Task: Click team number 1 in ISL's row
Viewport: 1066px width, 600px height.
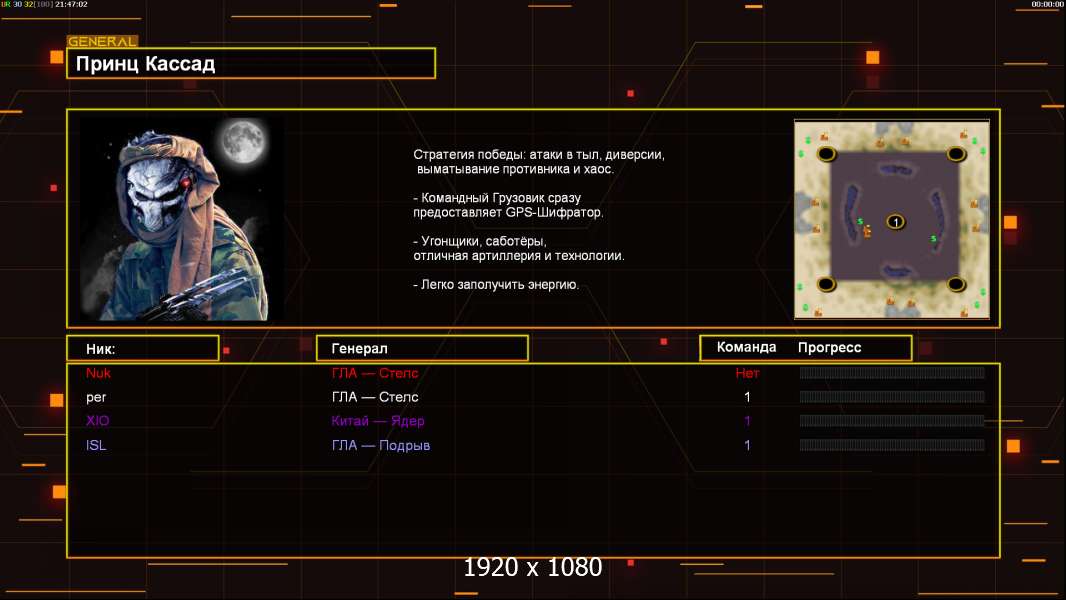Action: (747, 445)
